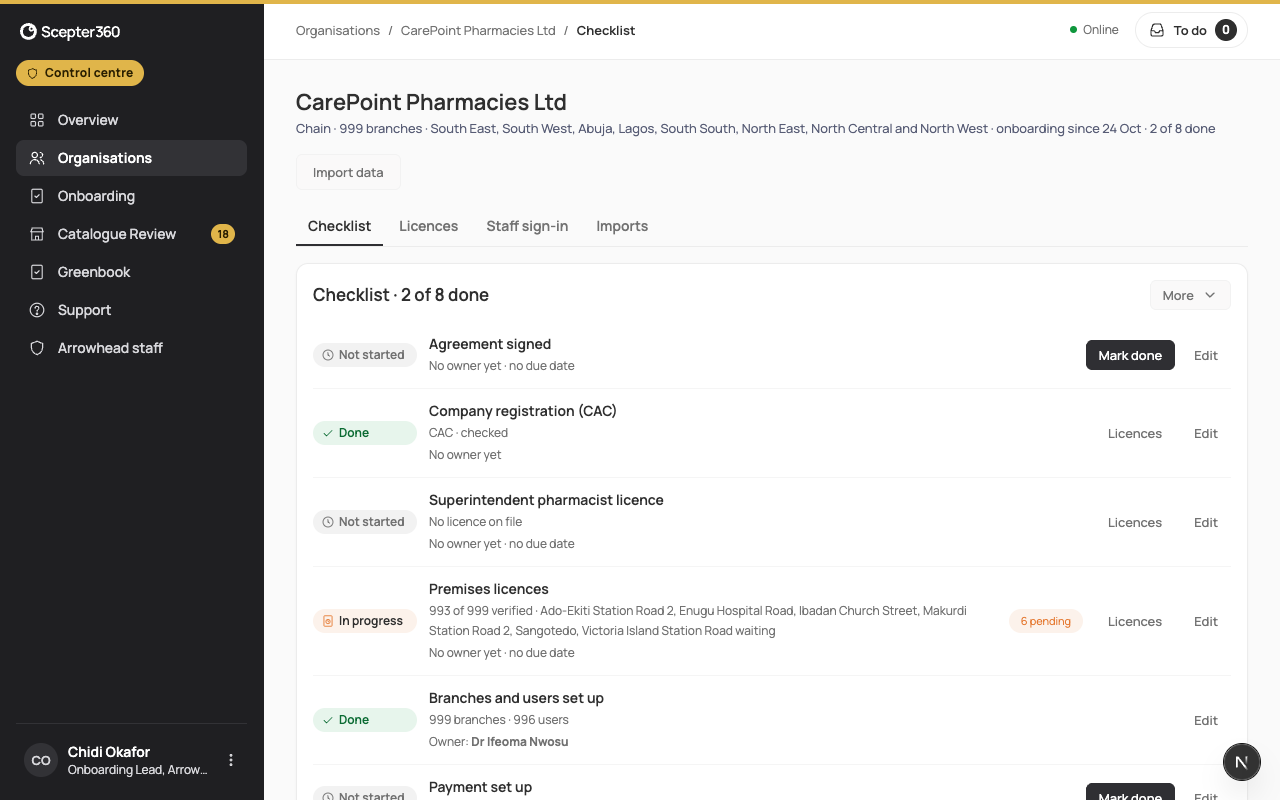This screenshot has width=1280, height=800.
Task: Edit the Premises licences item
Action: [1206, 621]
